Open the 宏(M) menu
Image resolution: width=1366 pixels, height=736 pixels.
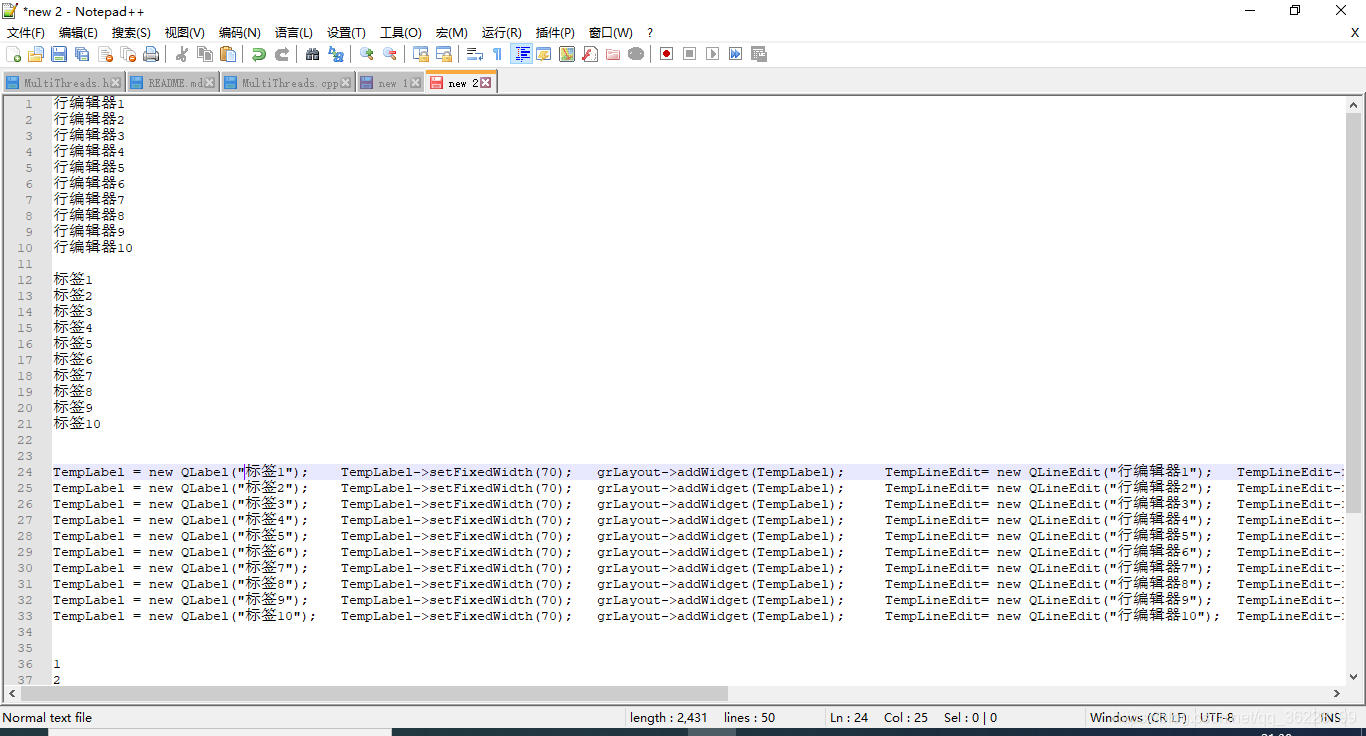(x=451, y=33)
